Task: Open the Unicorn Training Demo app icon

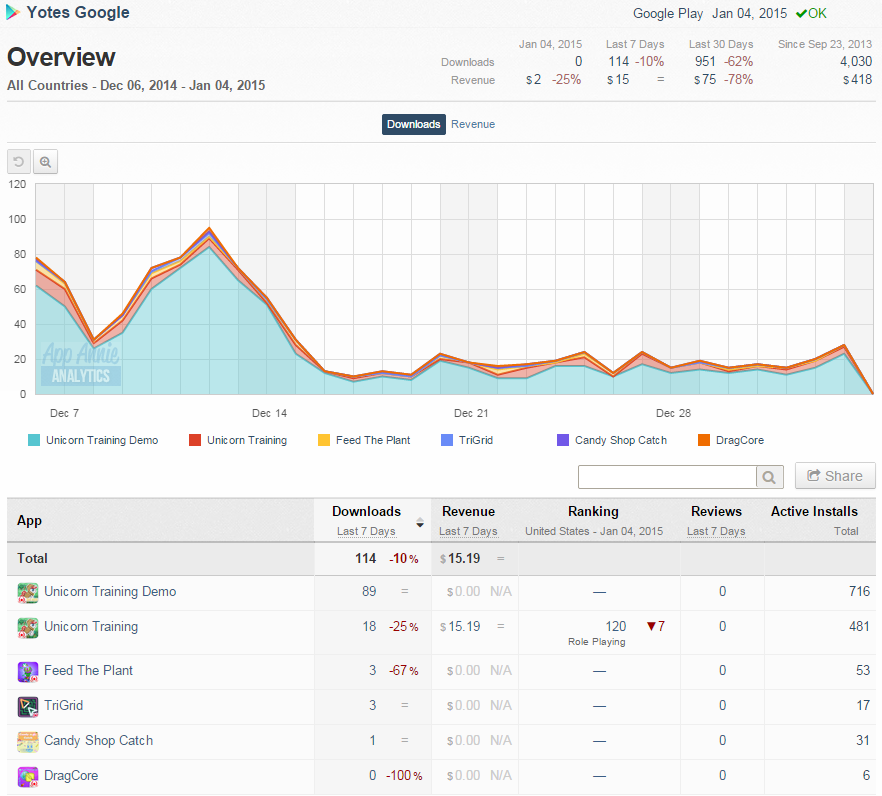Action: click(x=28, y=593)
